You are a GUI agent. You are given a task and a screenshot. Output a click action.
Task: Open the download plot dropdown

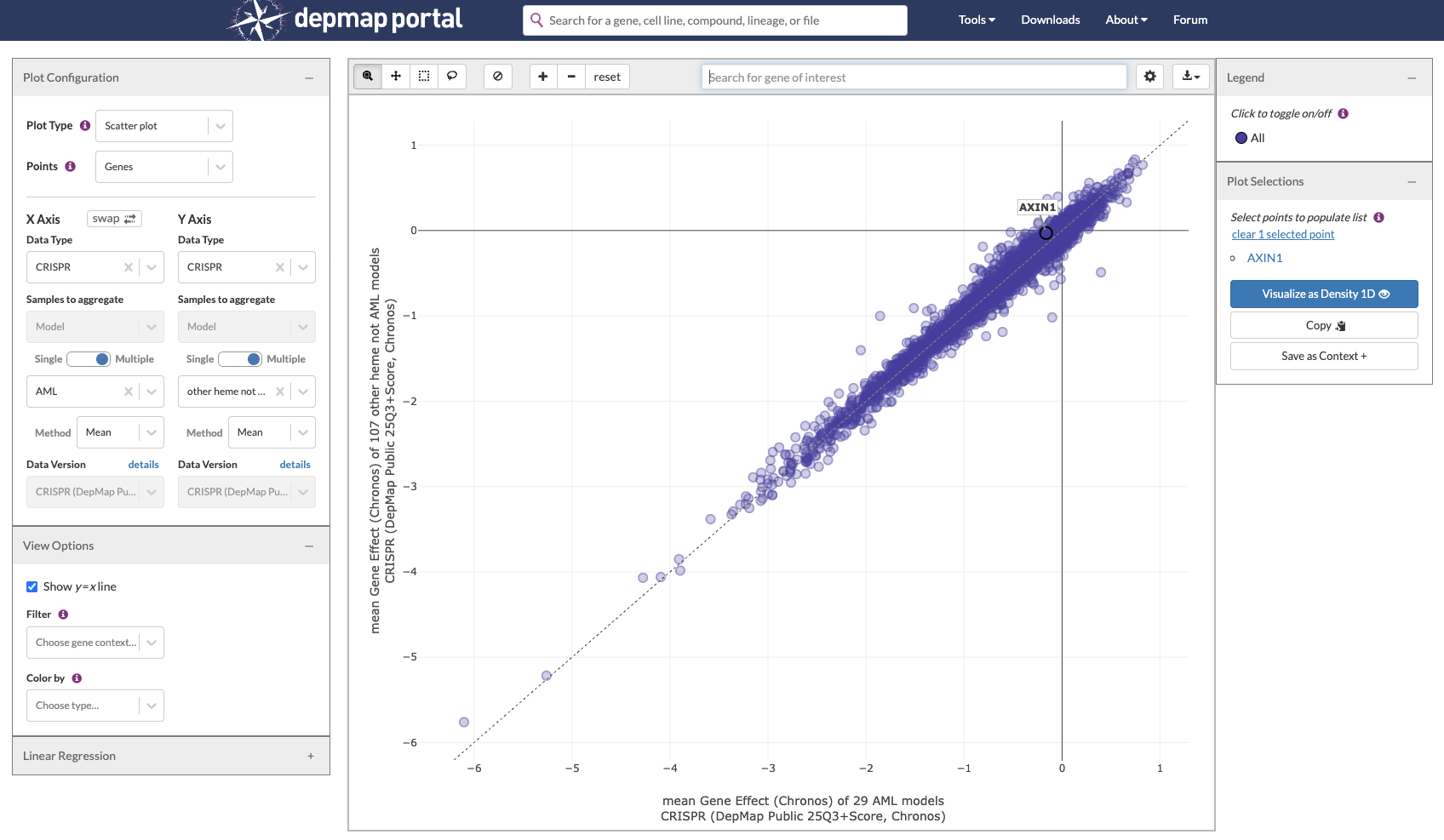point(1191,77)
